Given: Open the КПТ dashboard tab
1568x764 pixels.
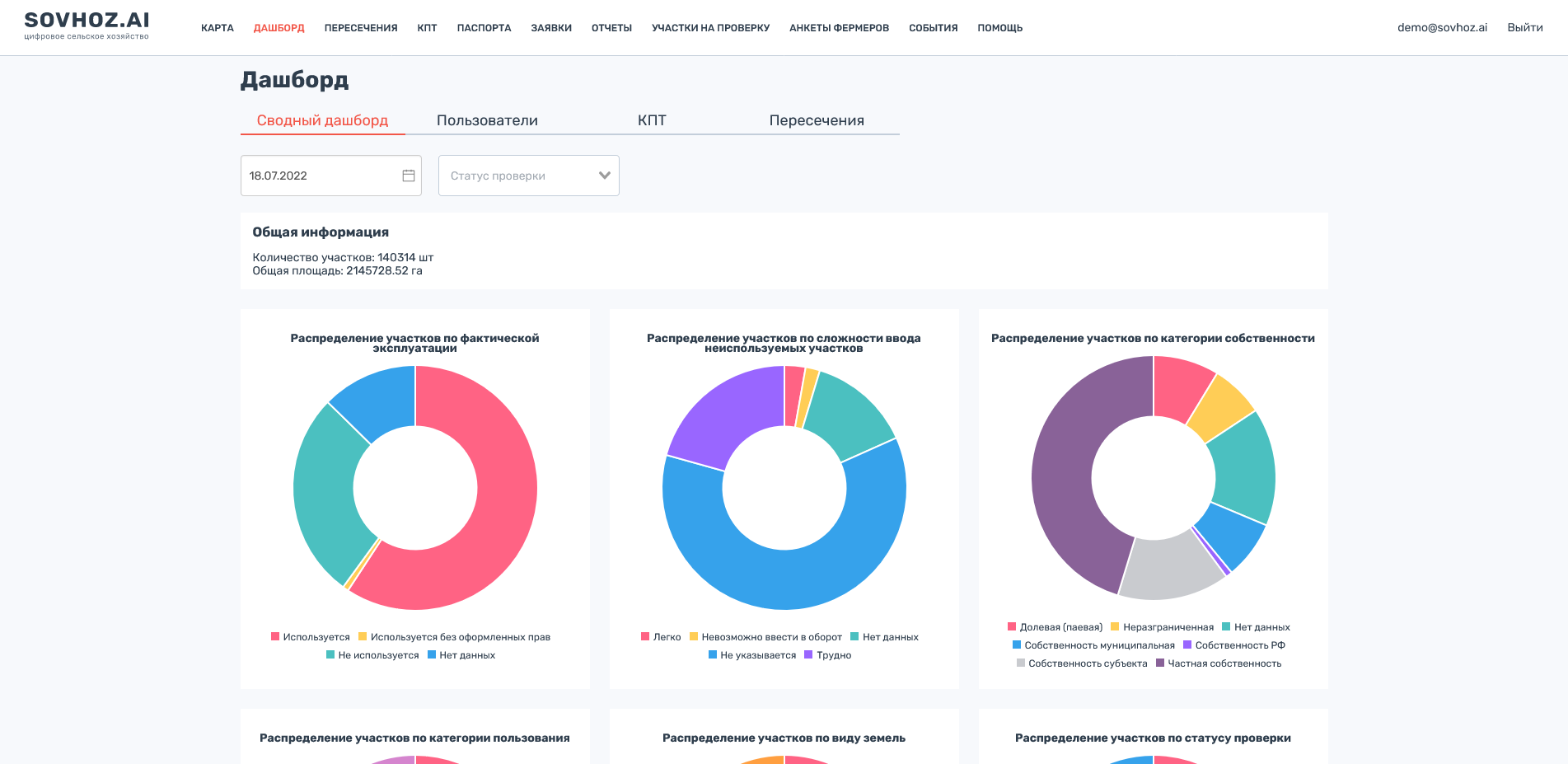Looking at the screenshot, I should pos(652,120).
